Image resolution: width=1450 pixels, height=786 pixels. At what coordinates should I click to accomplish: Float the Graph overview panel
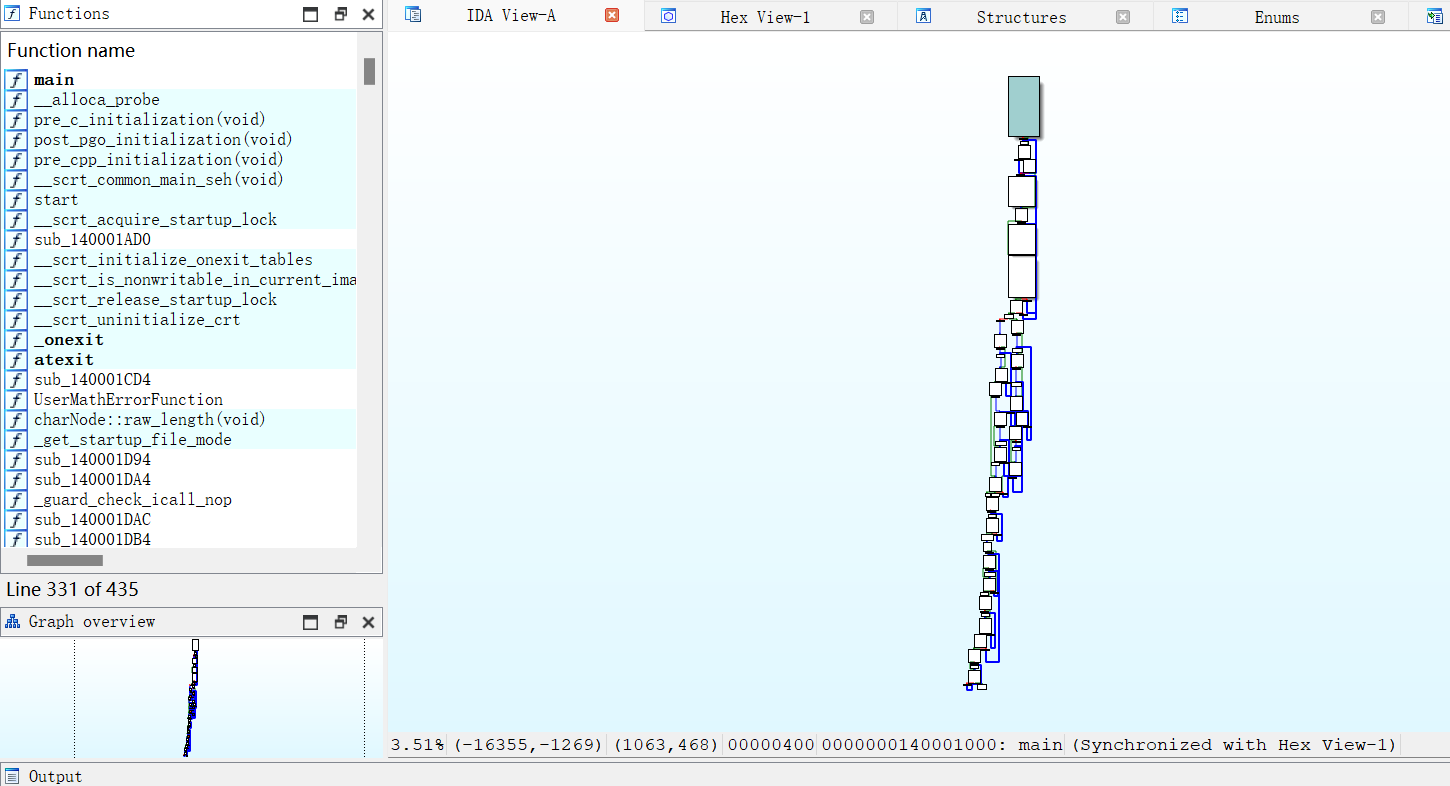coord(340,622)
